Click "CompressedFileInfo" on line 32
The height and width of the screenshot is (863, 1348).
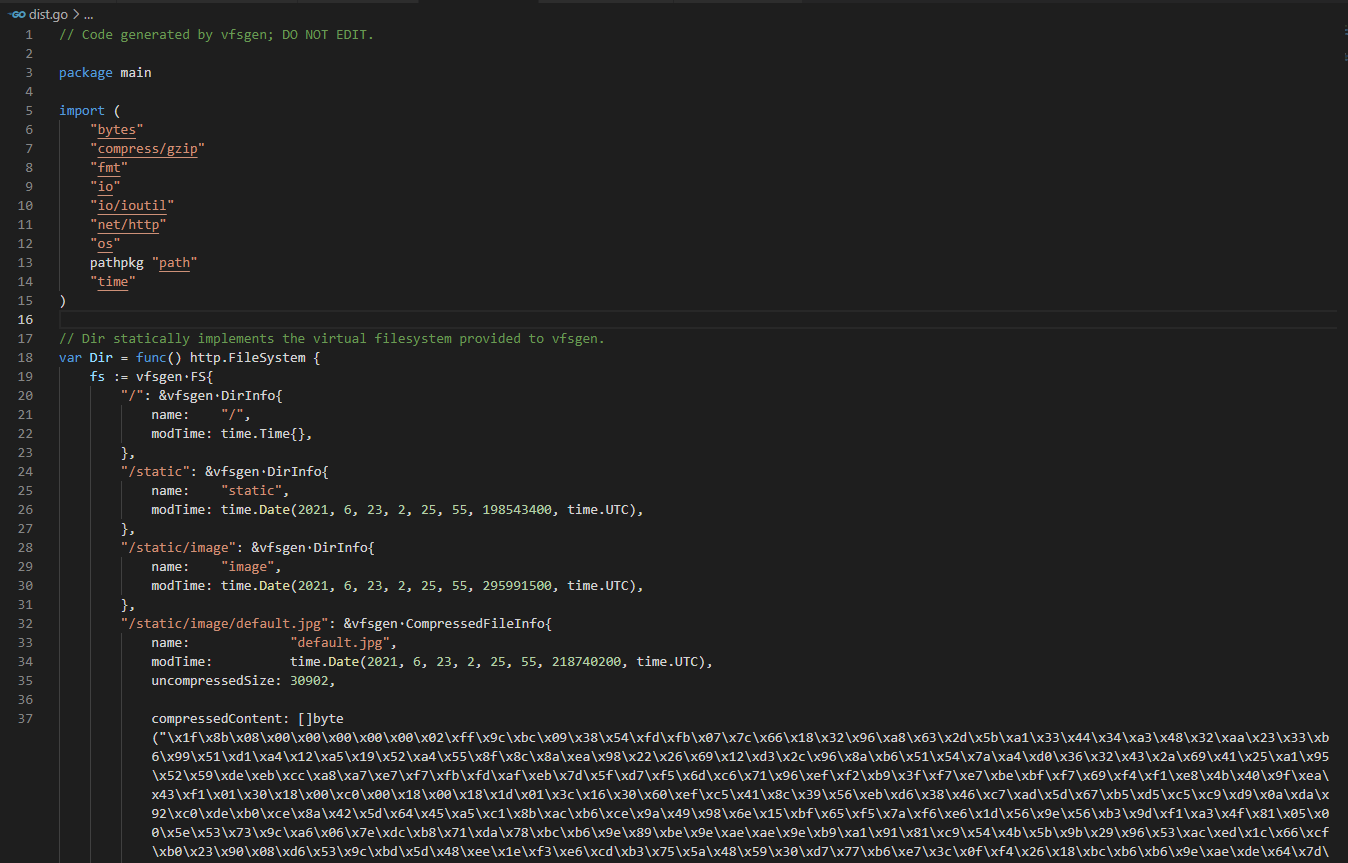click(475, 624)
